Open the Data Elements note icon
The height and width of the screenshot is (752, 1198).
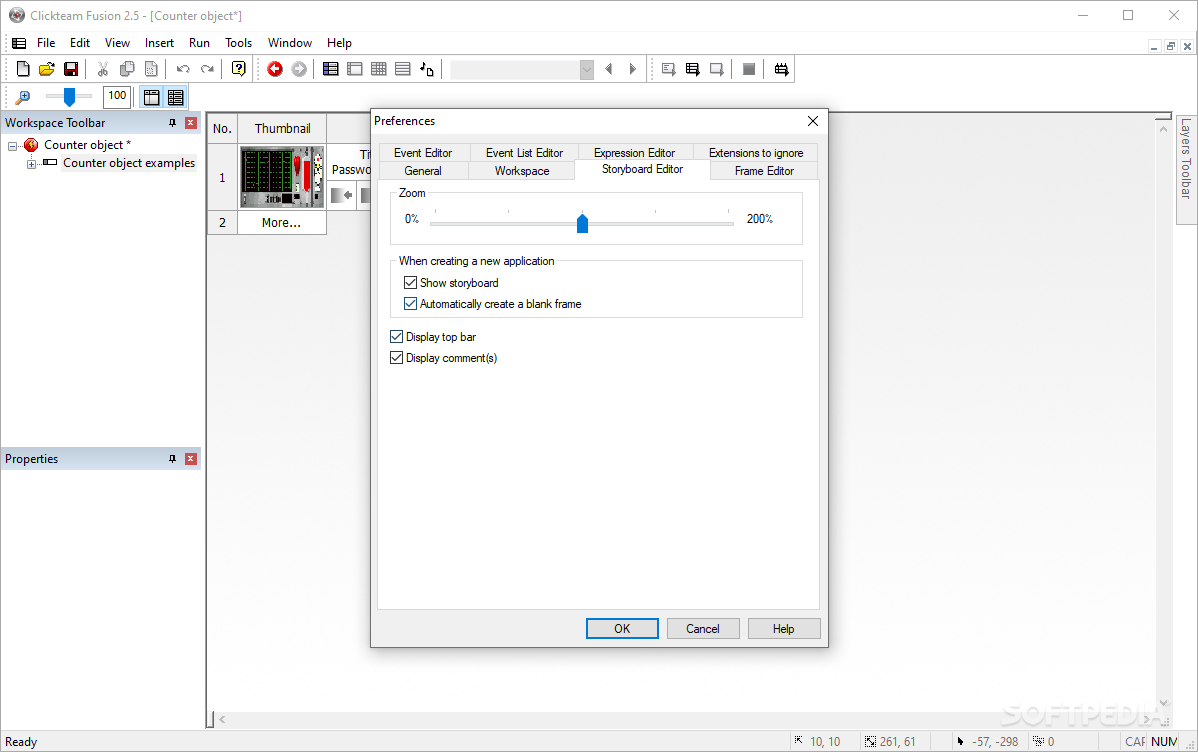point(427,69)
